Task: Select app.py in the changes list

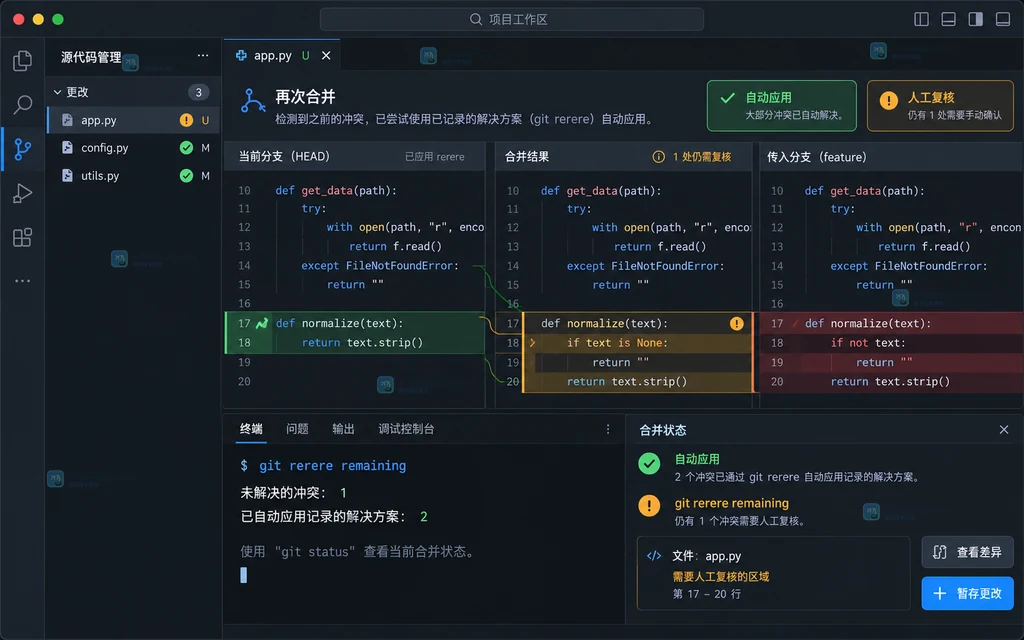Action: 133,120
